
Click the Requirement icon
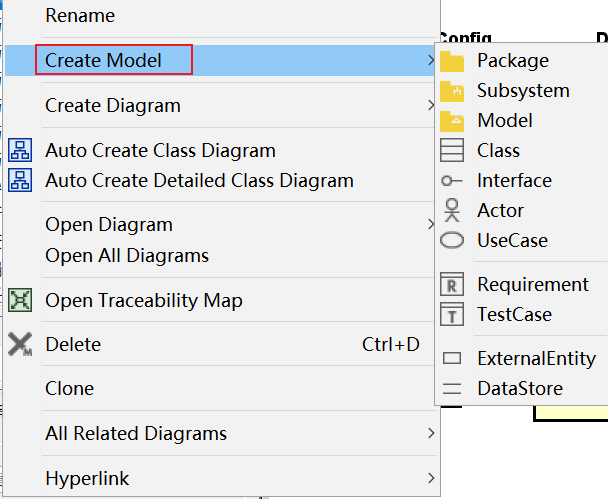(452, 285)
